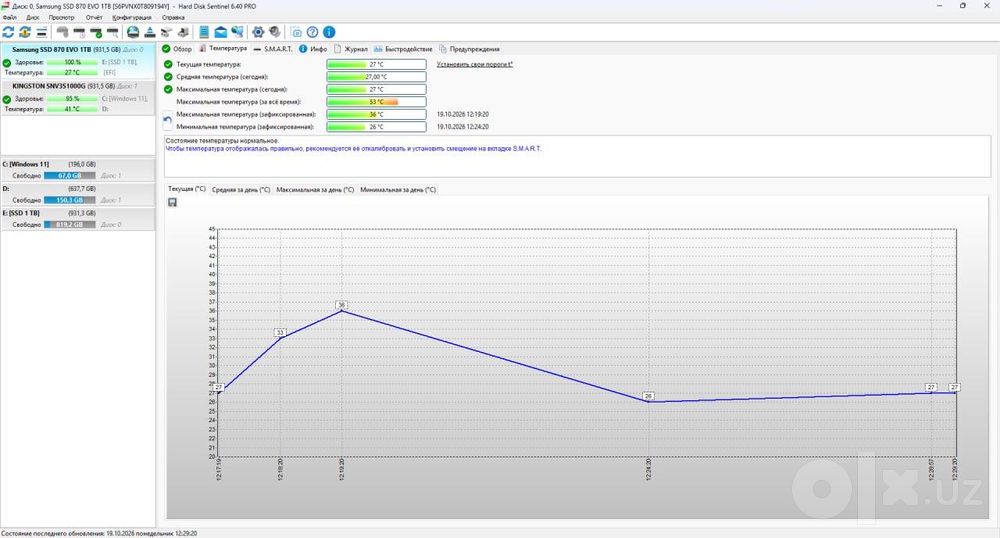
Task: Open the Файл menu
Action: tap(10, 17)
